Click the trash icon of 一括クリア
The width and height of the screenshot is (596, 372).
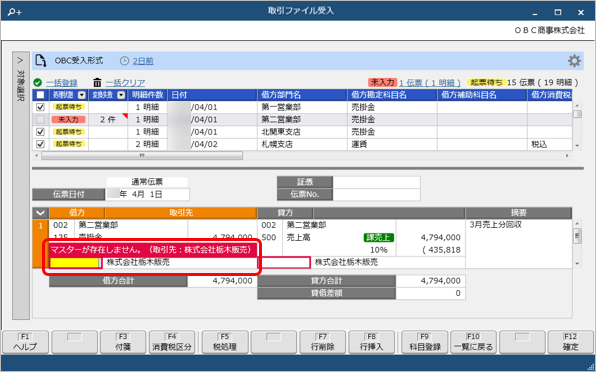pos(97,82)
